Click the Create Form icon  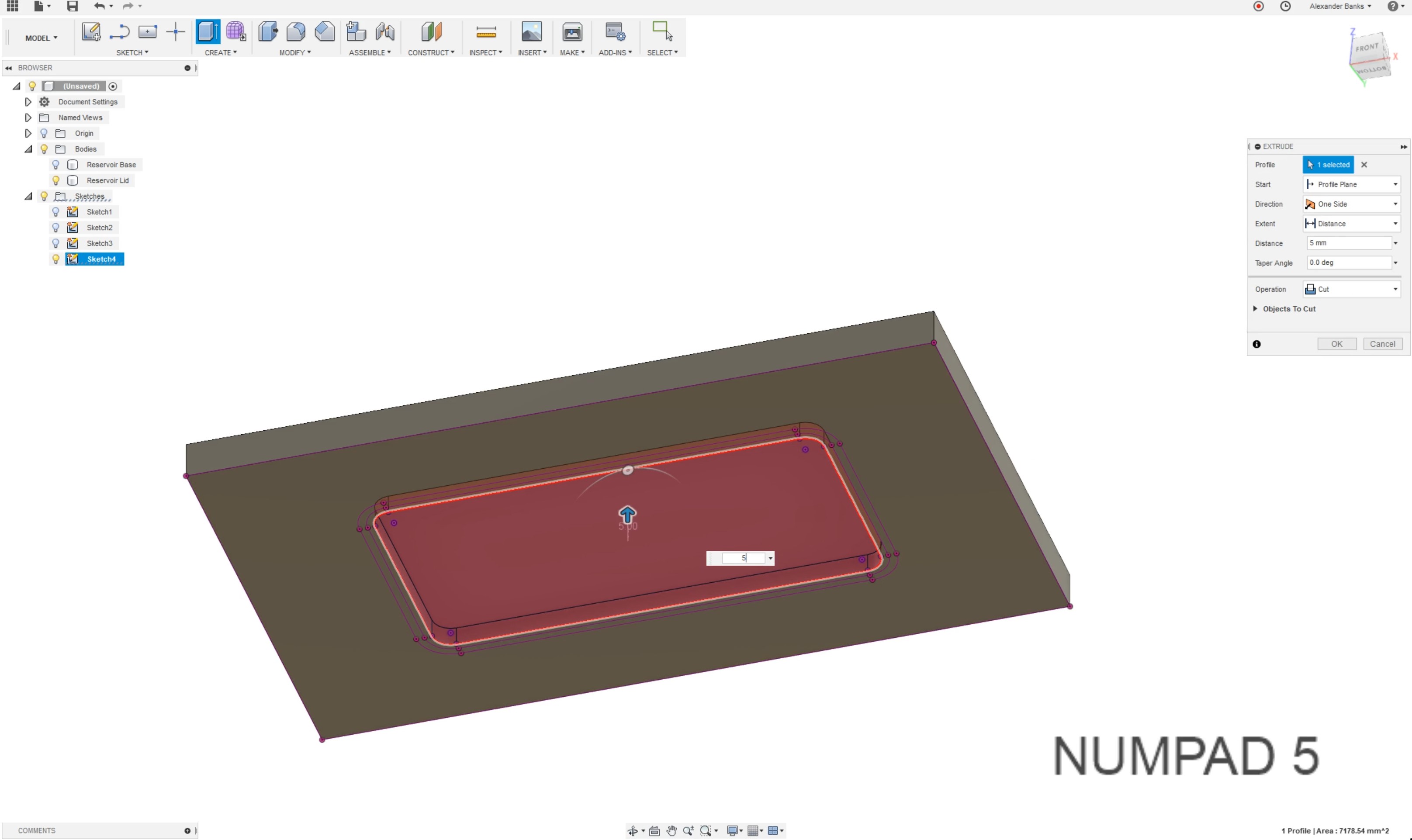(235, 32)
